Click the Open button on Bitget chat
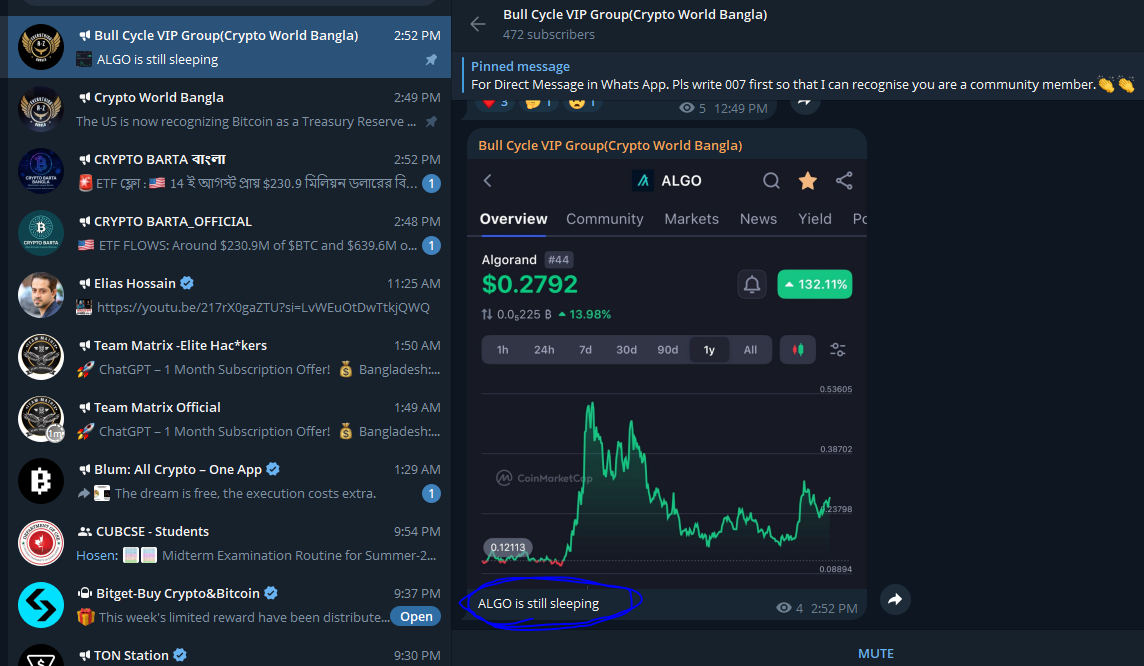 [416, 617]
